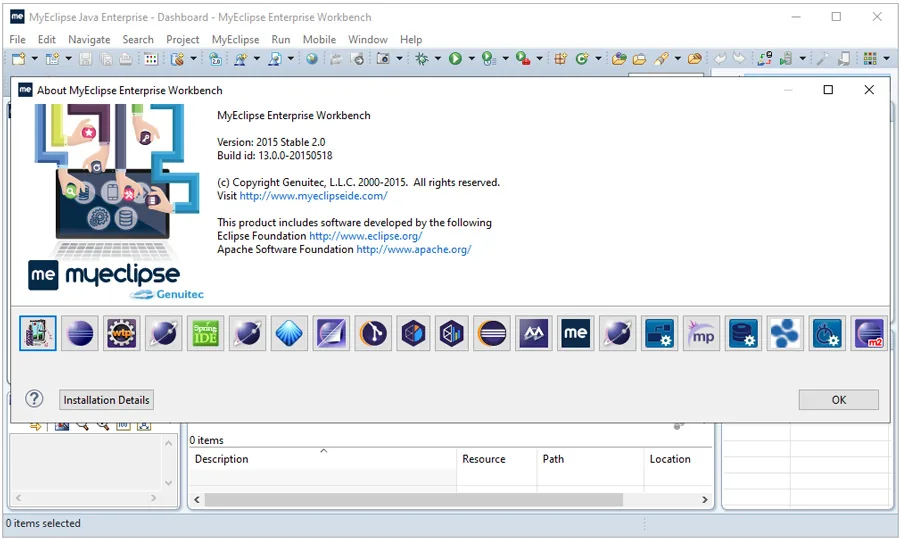Click the Open Perspective grid icon
Viewport: 900px width, 539px height.
tap(870, 59)
